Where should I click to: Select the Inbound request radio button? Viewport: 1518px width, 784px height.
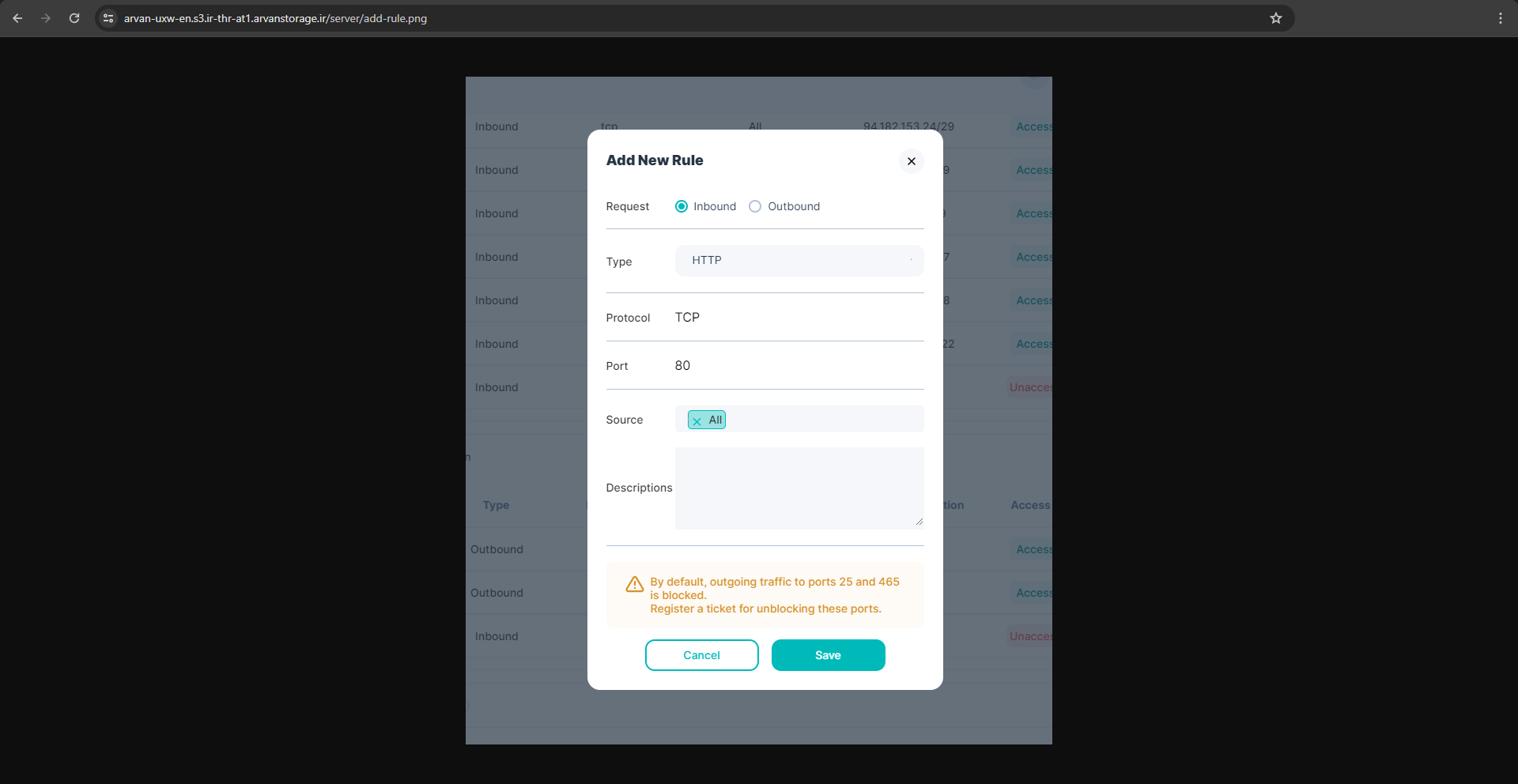tap(682, 206)
